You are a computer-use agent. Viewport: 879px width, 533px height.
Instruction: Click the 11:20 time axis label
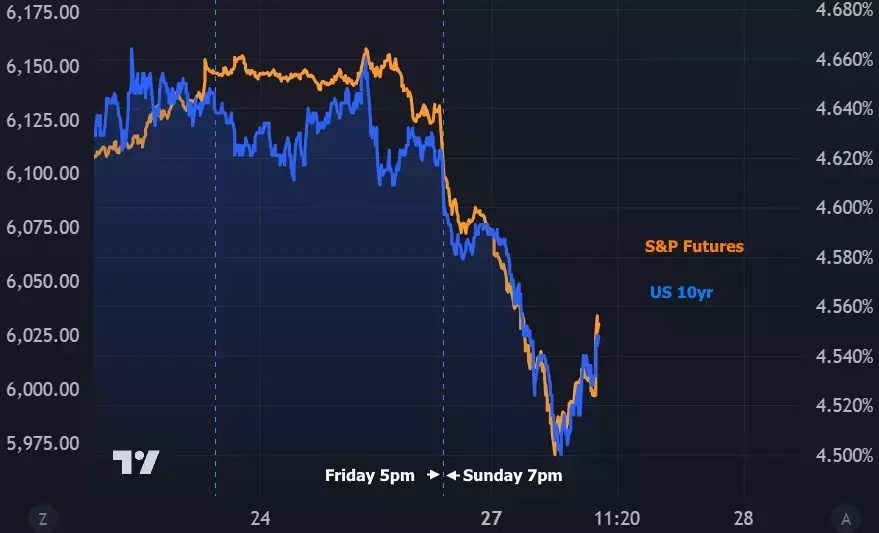617,518
